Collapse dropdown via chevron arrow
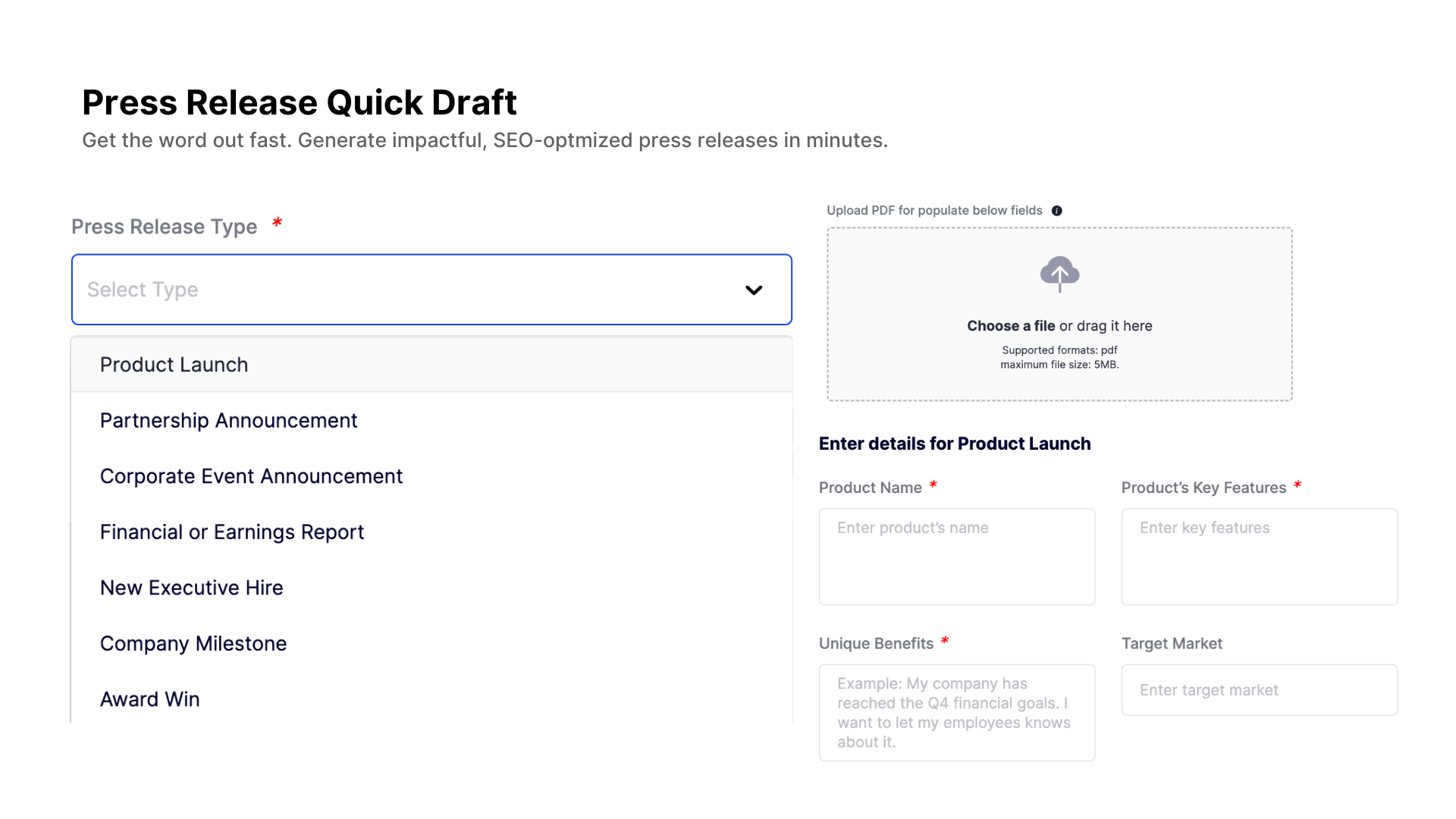The width and height of the screenshot is (1456, 819). 753,290
